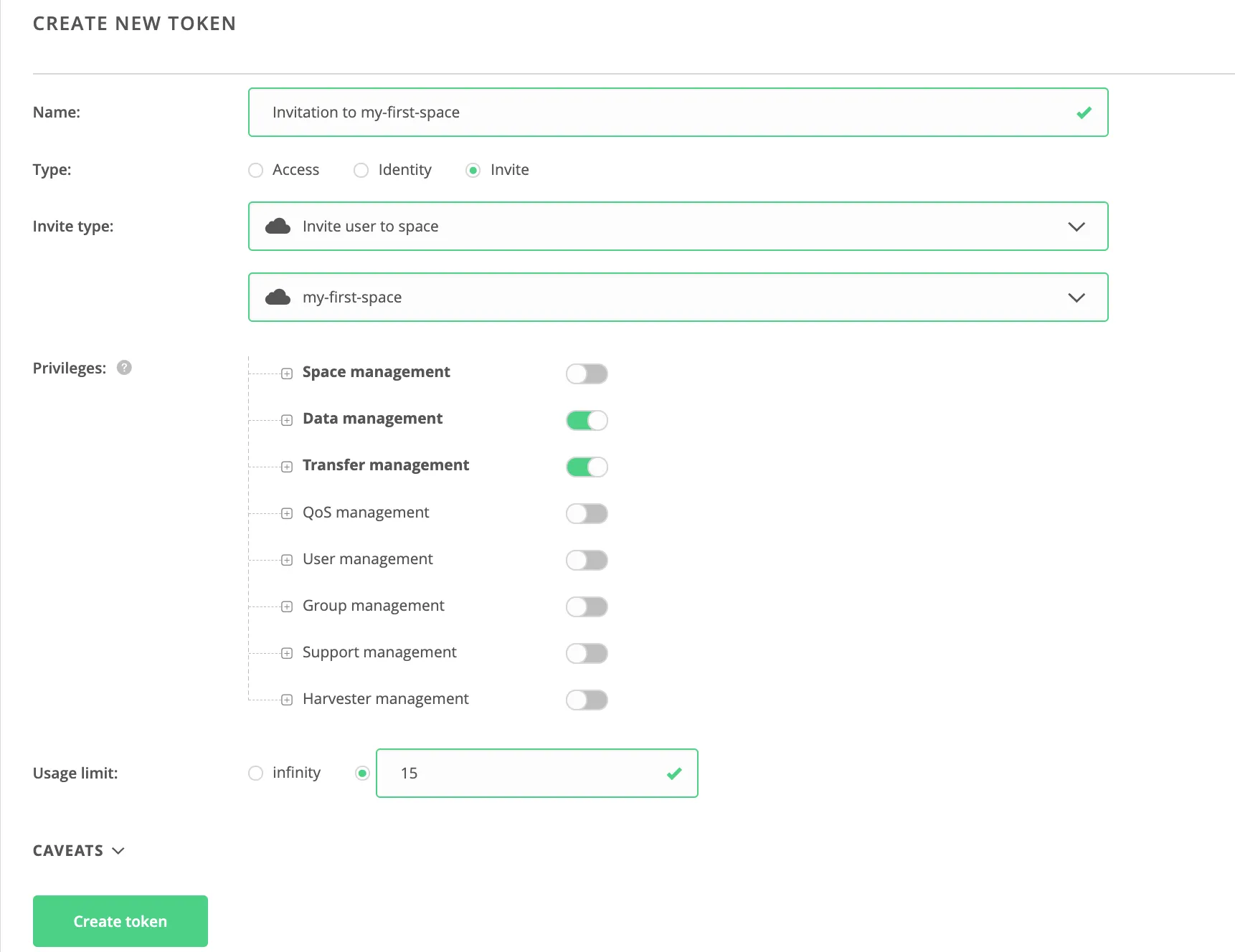Expand the Caveats section
Screen dimensions: 1235x952
(x=118, y=851)
